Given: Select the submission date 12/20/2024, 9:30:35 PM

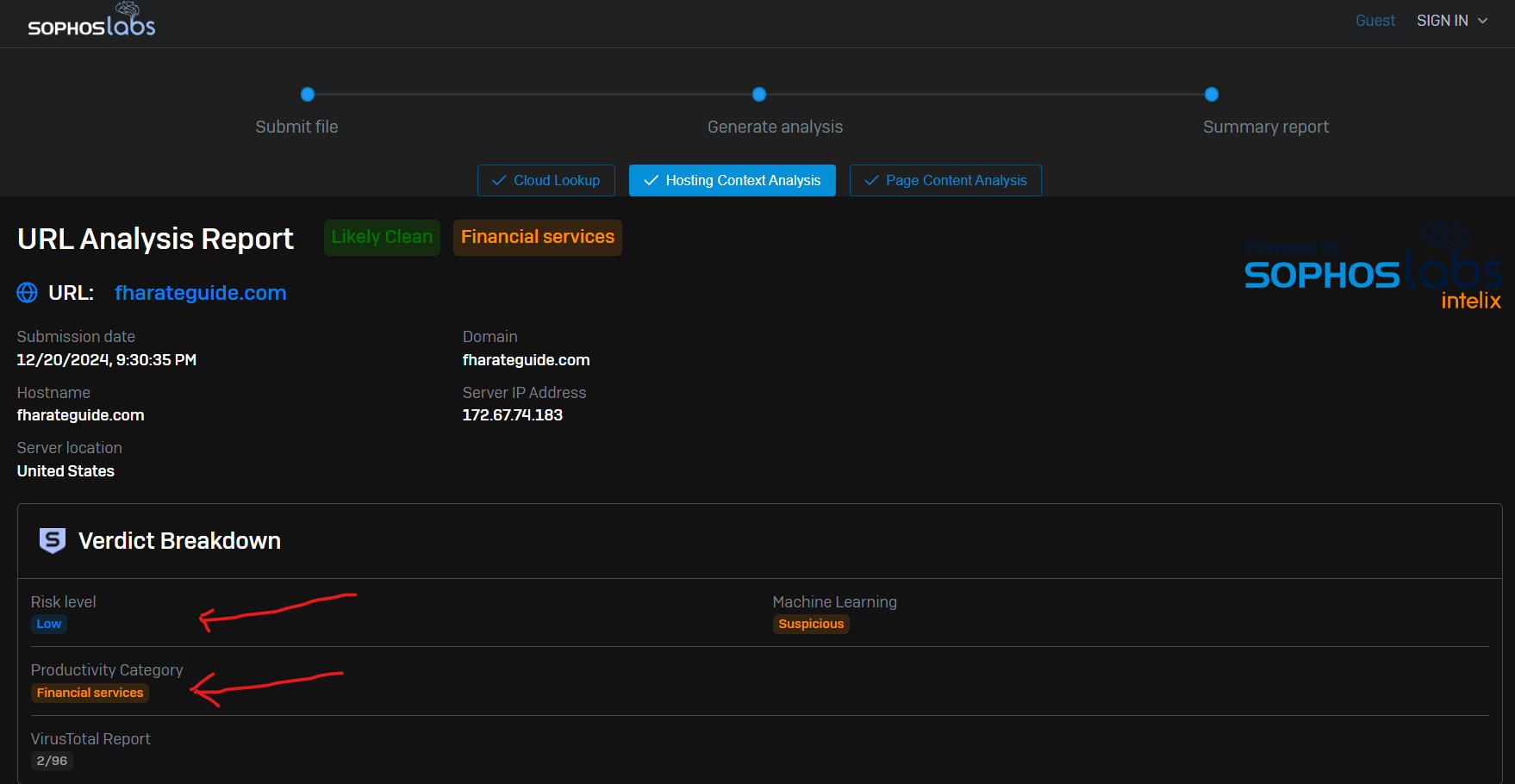Looking at the screenshot, I should coord(107,360).
